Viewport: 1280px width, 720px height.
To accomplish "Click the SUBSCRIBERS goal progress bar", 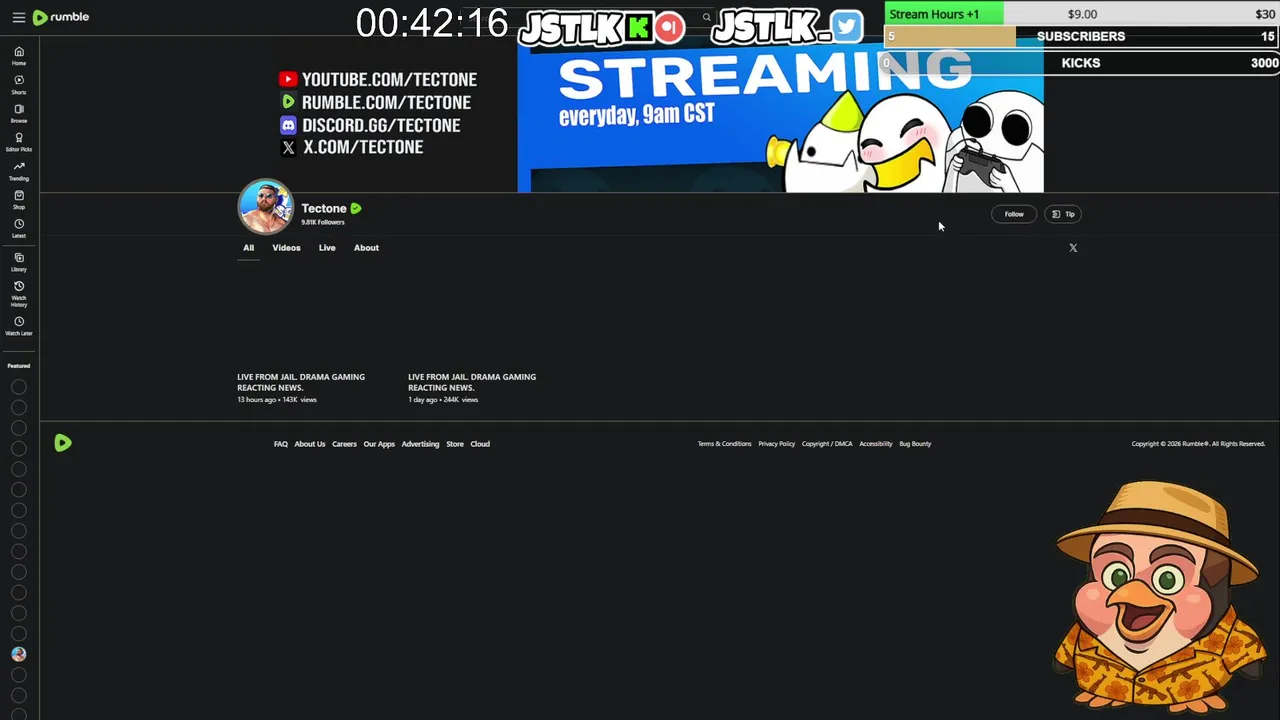I will tap(1081, 36).
